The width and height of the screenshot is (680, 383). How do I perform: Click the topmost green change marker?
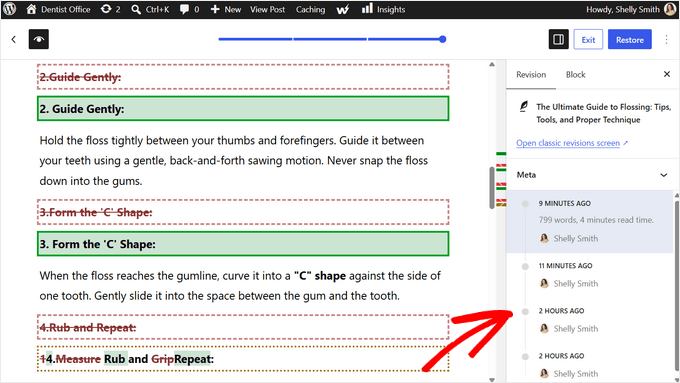501,154
